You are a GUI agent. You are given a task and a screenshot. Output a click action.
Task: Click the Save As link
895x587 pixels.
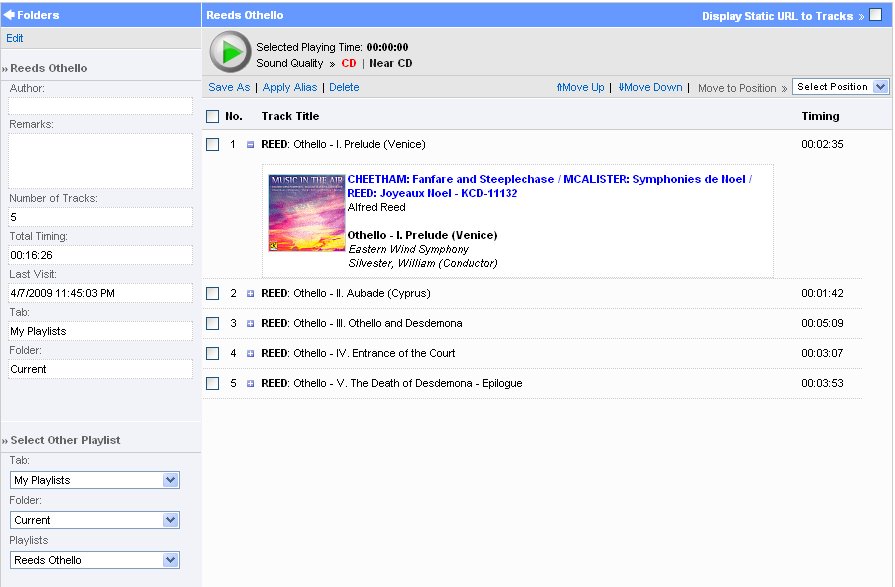(229, 87)
